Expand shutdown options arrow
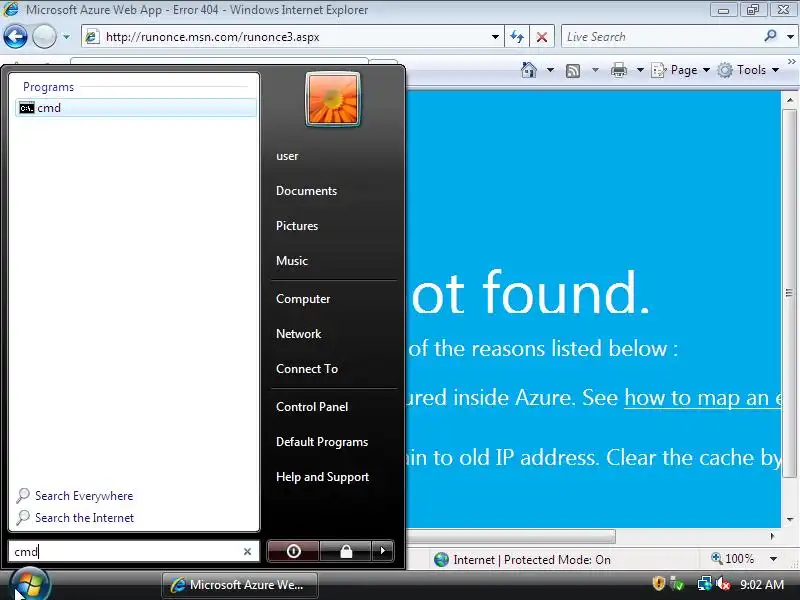800x600 pixels. pyautogui.click(x=383, y=551)
